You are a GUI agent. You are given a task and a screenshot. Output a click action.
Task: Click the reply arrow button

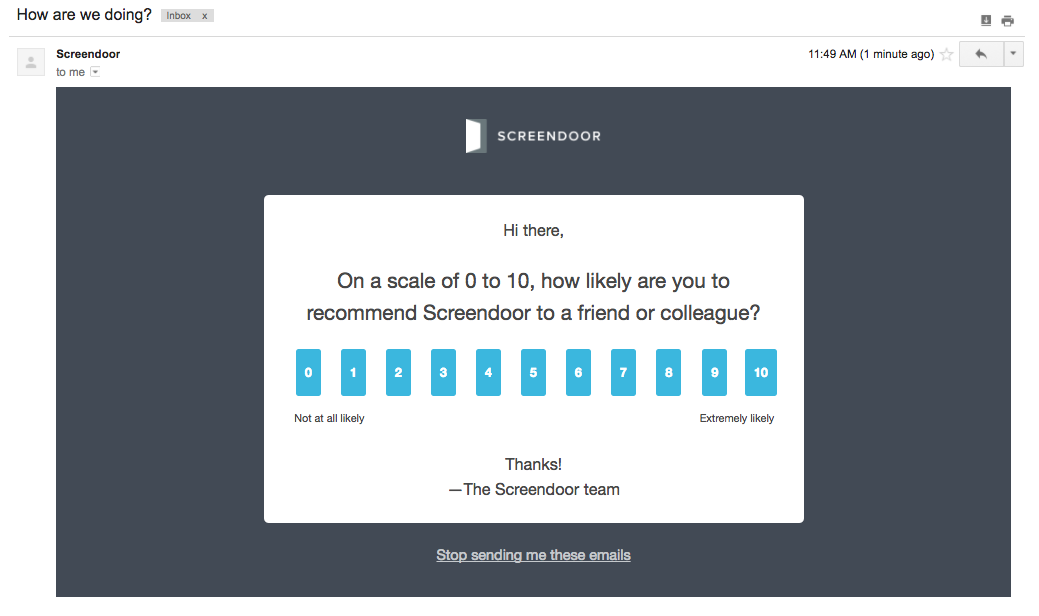coord(980,55)
